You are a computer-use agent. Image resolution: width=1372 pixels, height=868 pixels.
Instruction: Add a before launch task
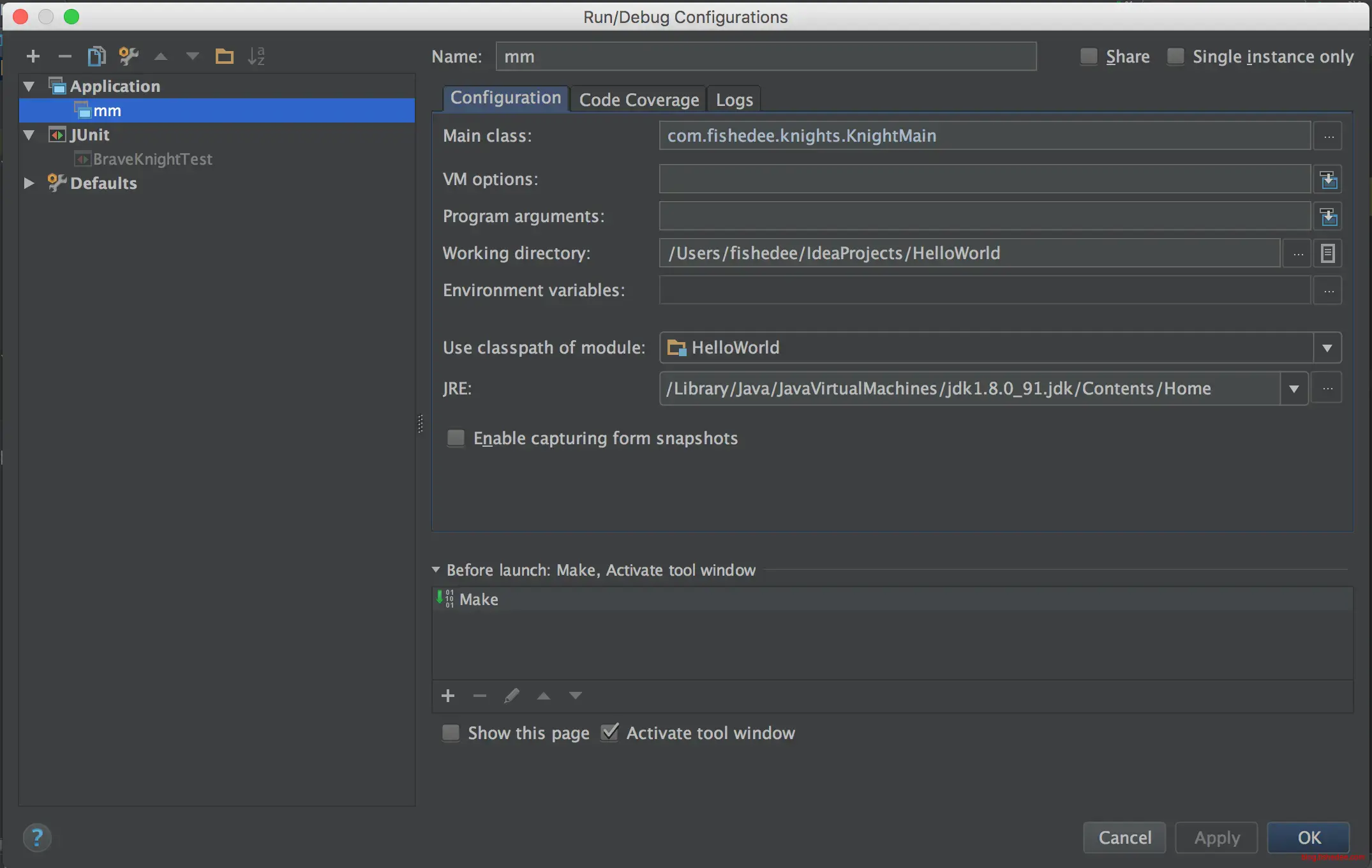pyautogui.click(x=448, y=696)
